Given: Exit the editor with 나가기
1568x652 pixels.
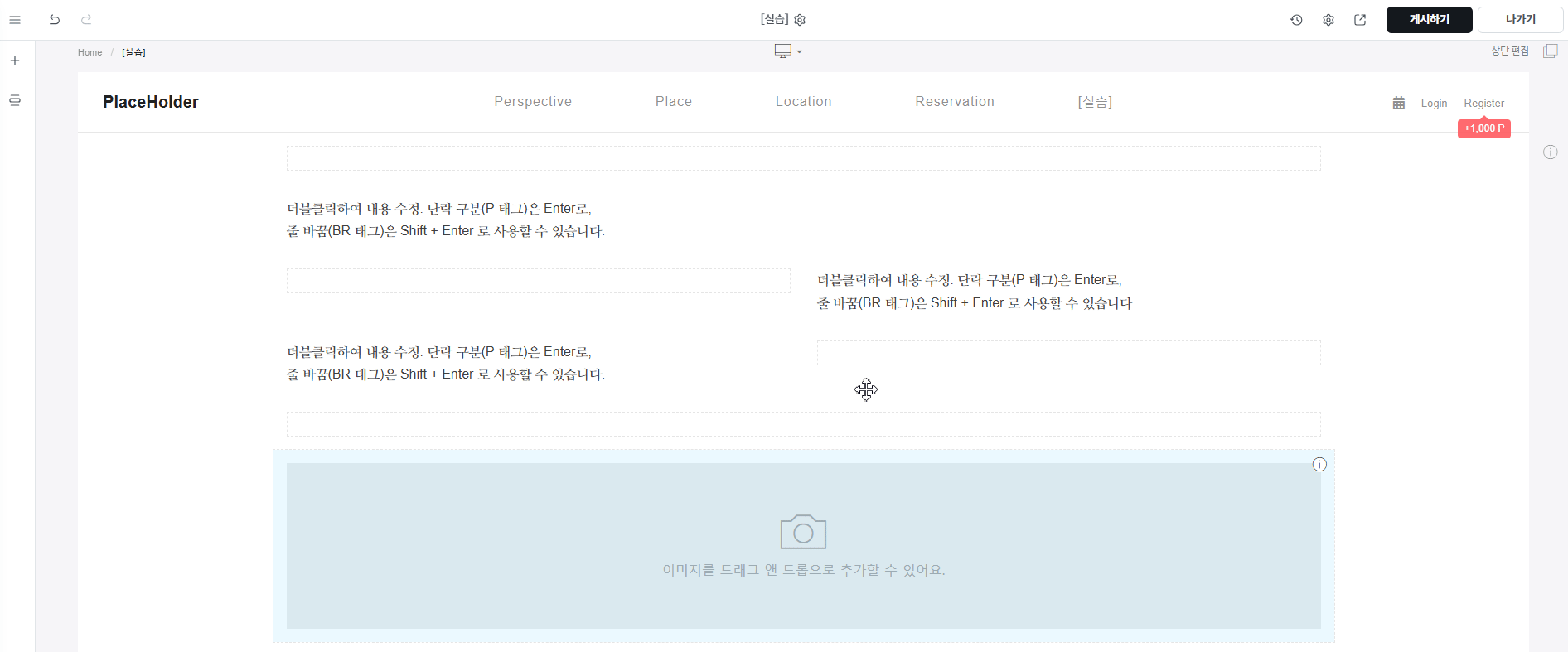Looking at the screenshot, I should pos(1520,20).
